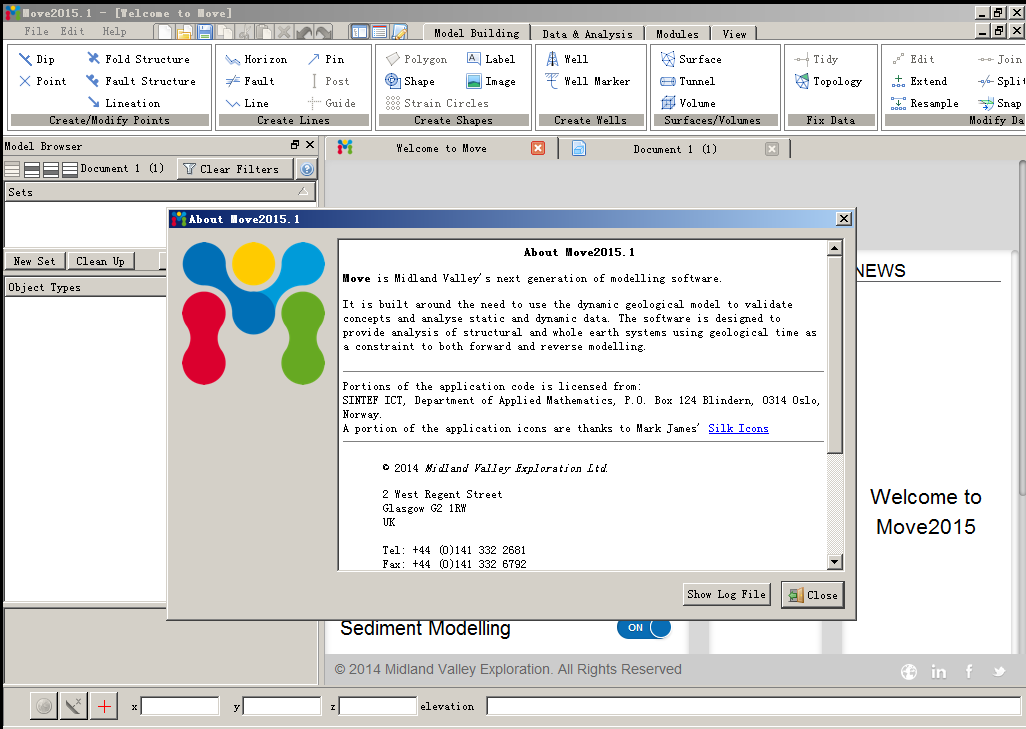Click the New document toolbar icon
This screenshot has height=729, width=1026.
tap(165, 32)
